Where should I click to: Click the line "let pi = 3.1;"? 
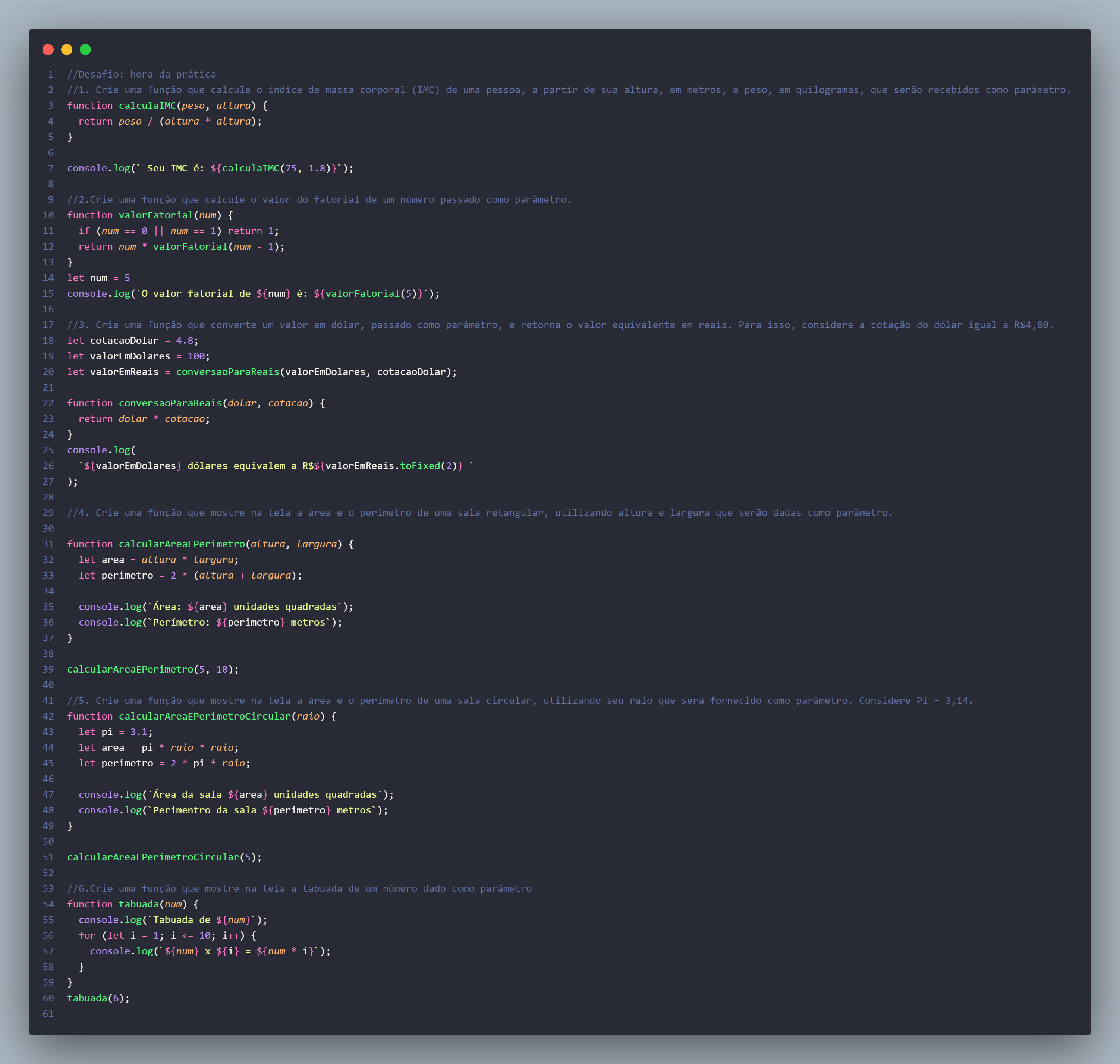click(x=116, y=732)
